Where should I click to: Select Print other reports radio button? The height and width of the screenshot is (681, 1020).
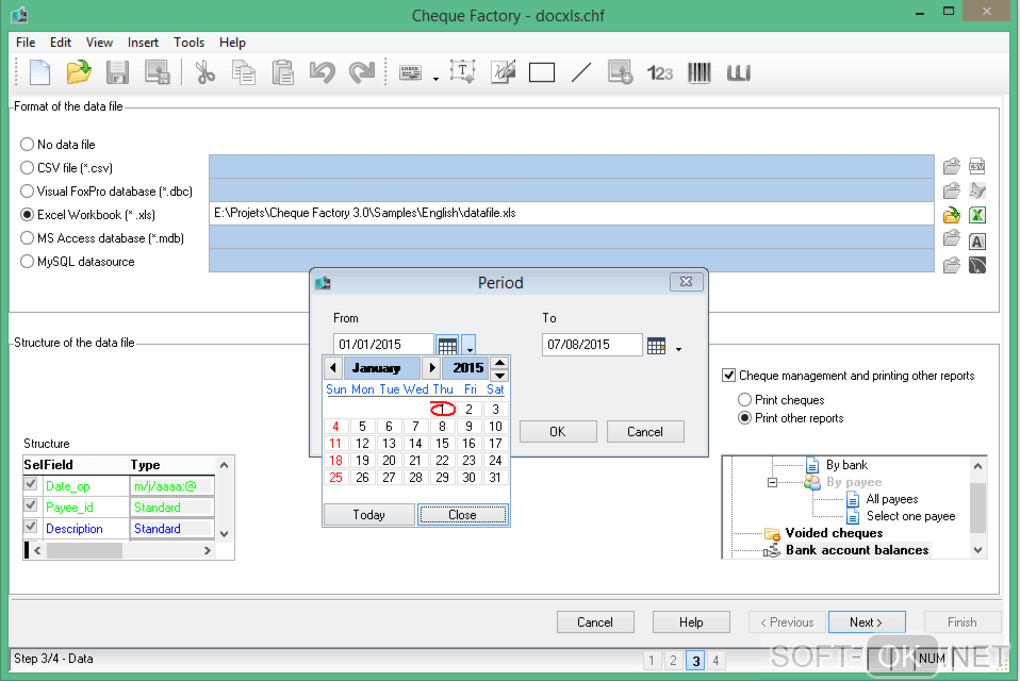tap(745, 418)
